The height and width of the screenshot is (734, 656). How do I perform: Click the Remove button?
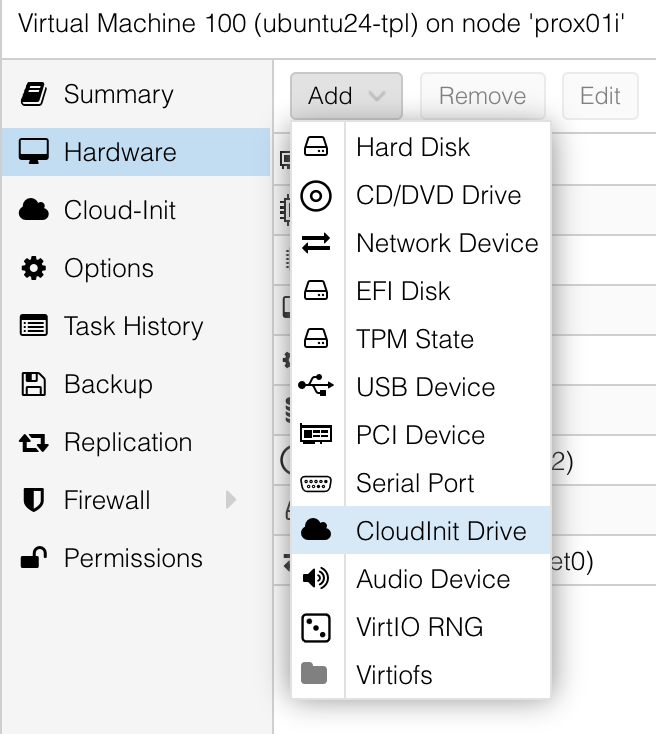482,96
